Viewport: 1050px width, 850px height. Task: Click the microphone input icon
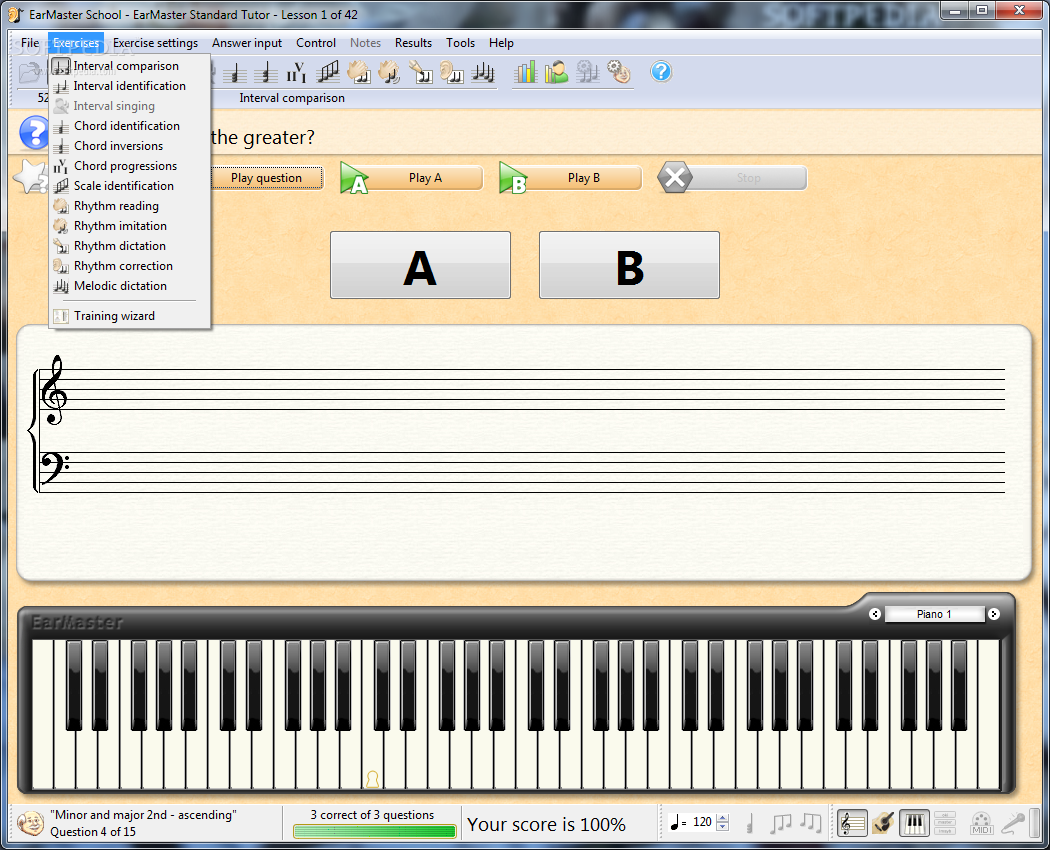tap(1013, 823)
